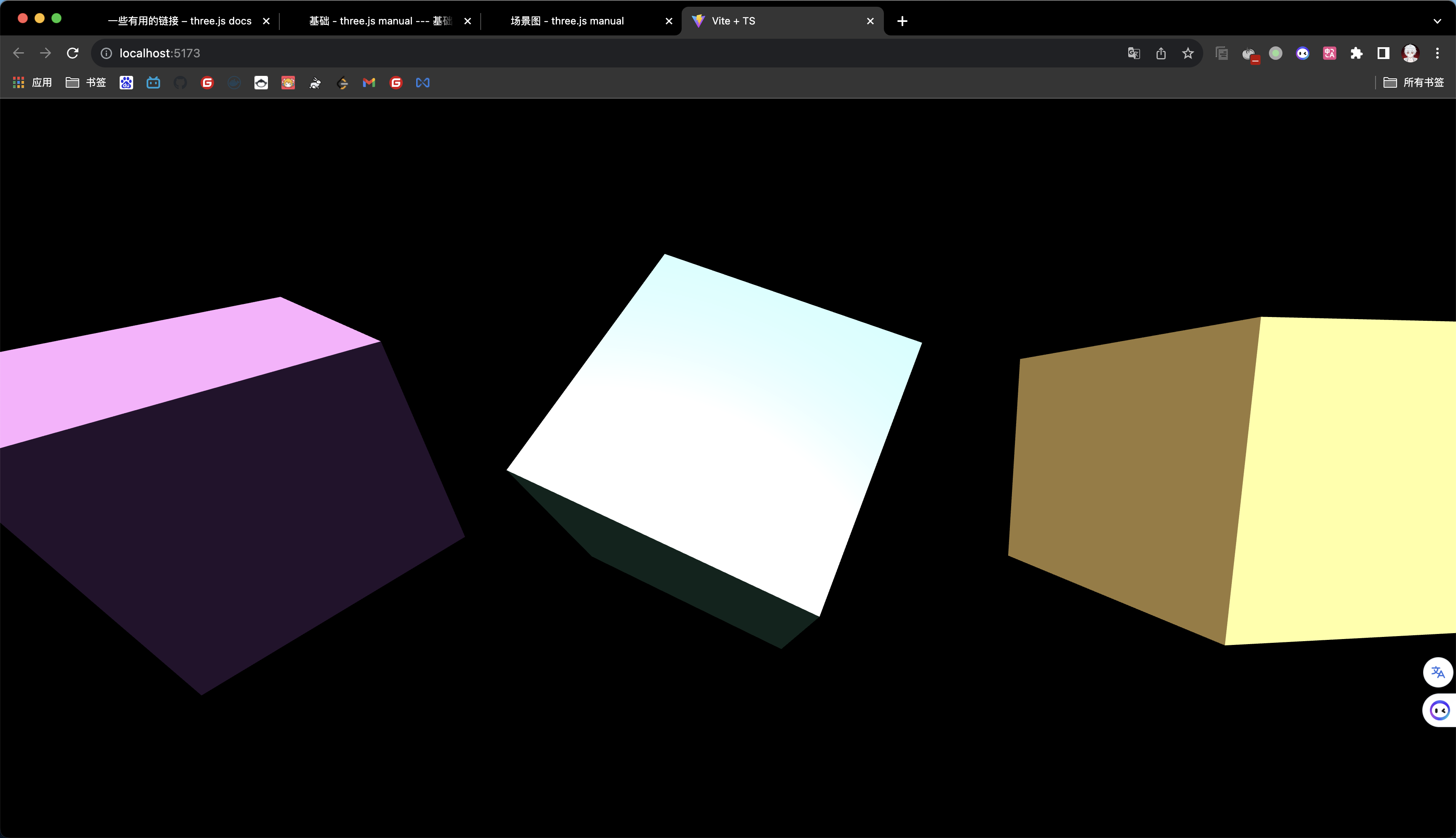
Task: Switch to the 场景图 - three.js manual tab
Action: 566,21
